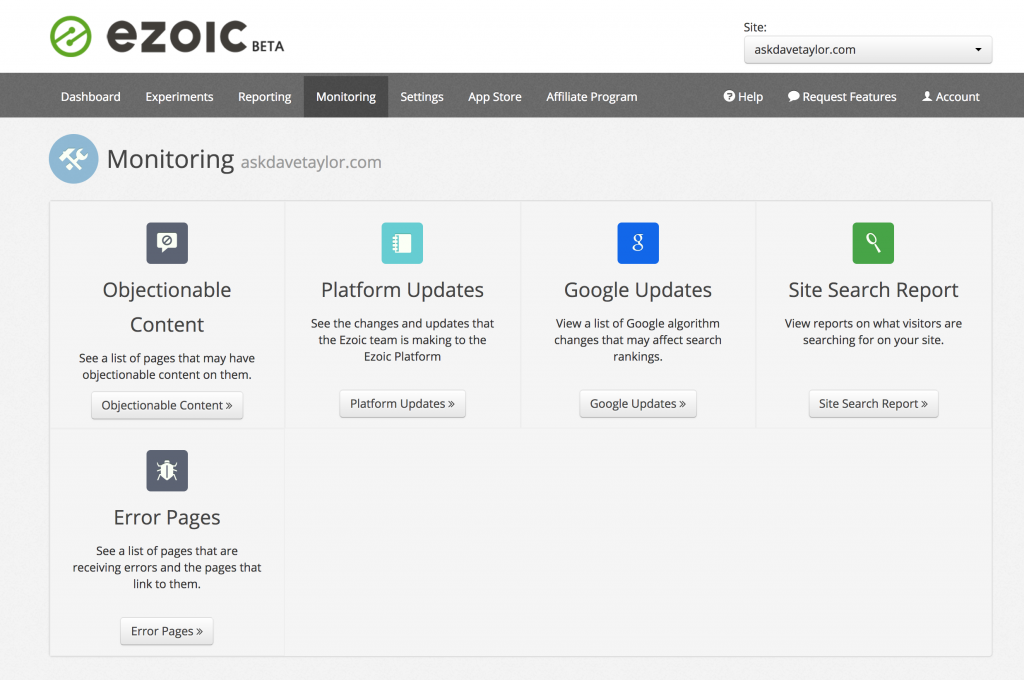Image resolution: width=1024 pixels, height=680 pixels.
Task: Click the Help question mark icon
Action: [x=729, y=96]
